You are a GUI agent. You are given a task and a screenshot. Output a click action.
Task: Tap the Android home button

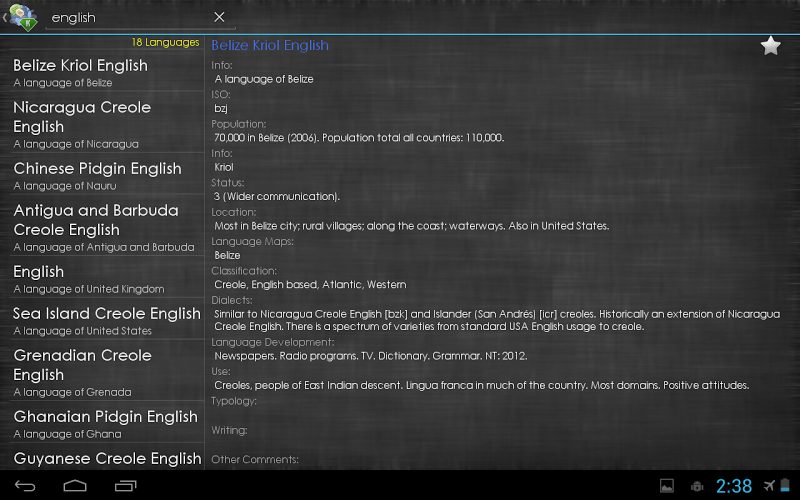click(x=75, y=486)
